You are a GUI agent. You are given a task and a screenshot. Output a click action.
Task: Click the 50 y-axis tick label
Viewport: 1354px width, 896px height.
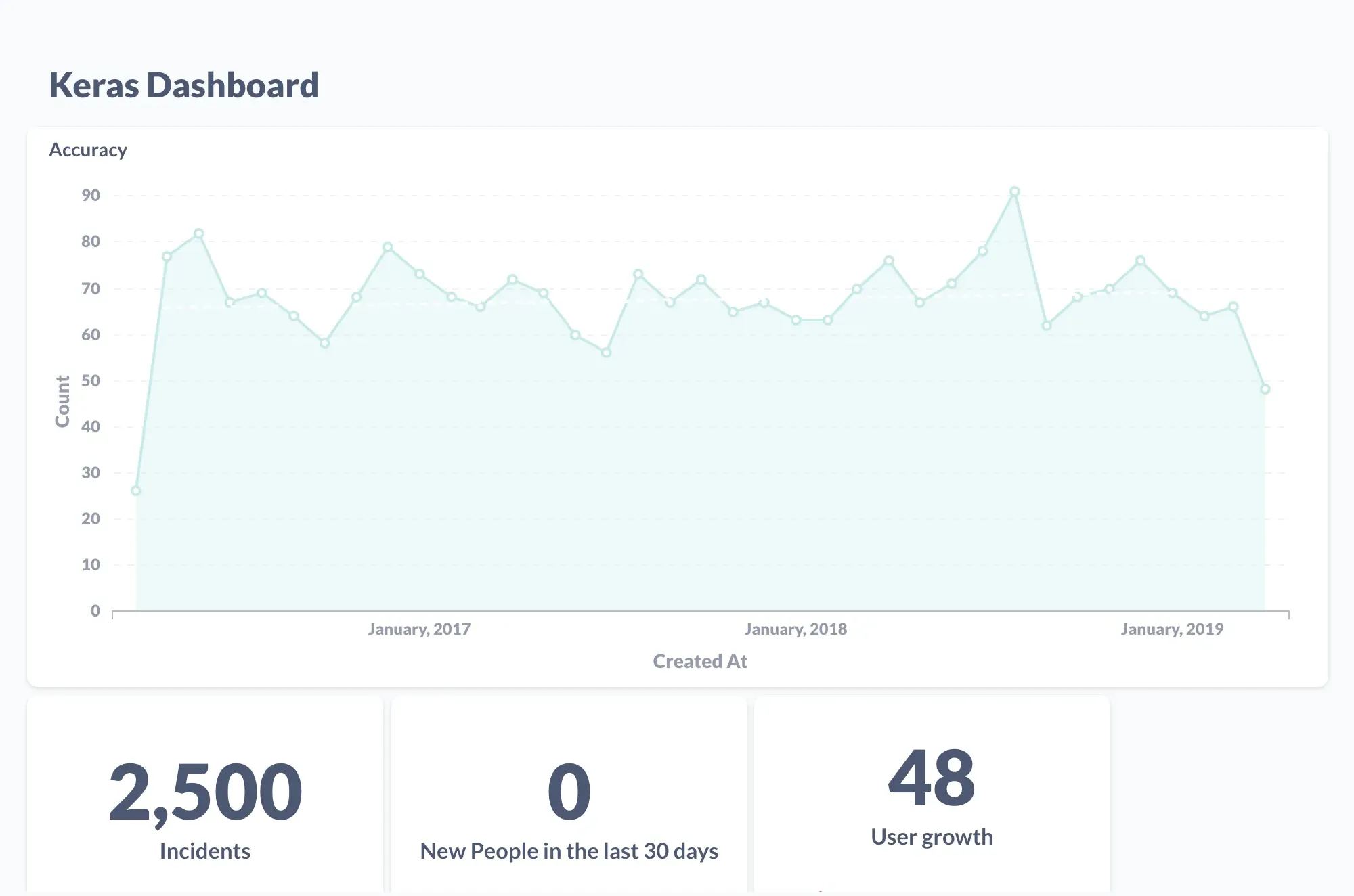[91, 381]
